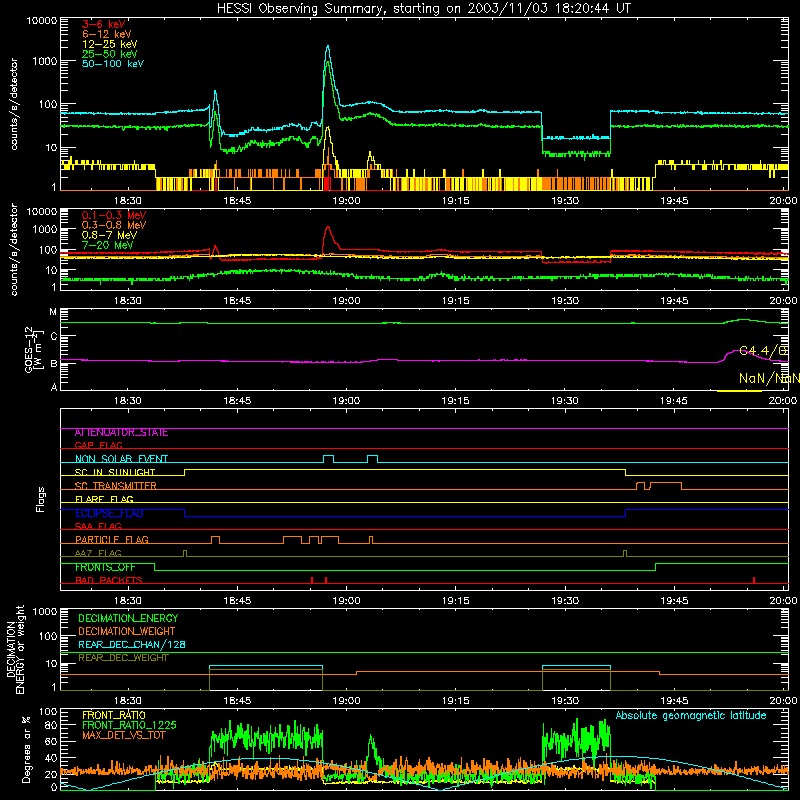Select the AAZ_FLAG label
The height and width of the screenshot is (800, 800).
pyautogui.click(x=98, y=554)
